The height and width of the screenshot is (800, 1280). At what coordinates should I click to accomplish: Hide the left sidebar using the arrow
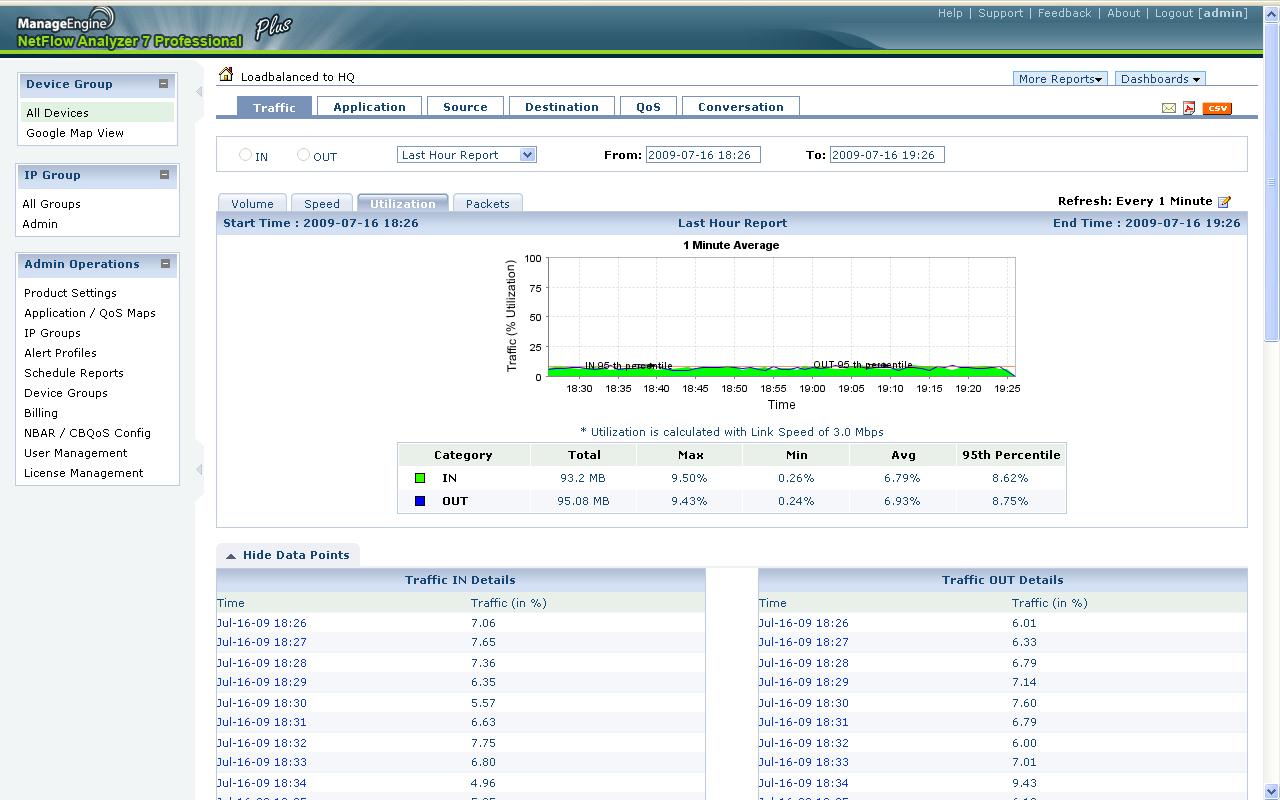[198, 92]
